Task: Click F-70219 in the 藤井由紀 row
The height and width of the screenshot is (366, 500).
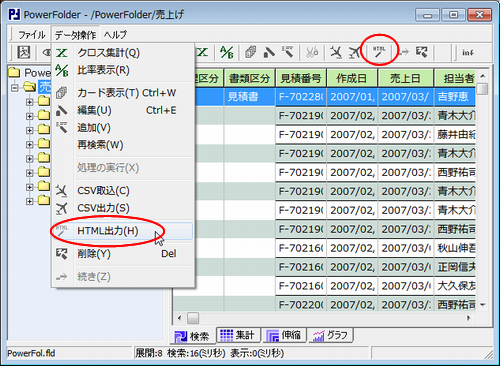Action: click(301, 135)
